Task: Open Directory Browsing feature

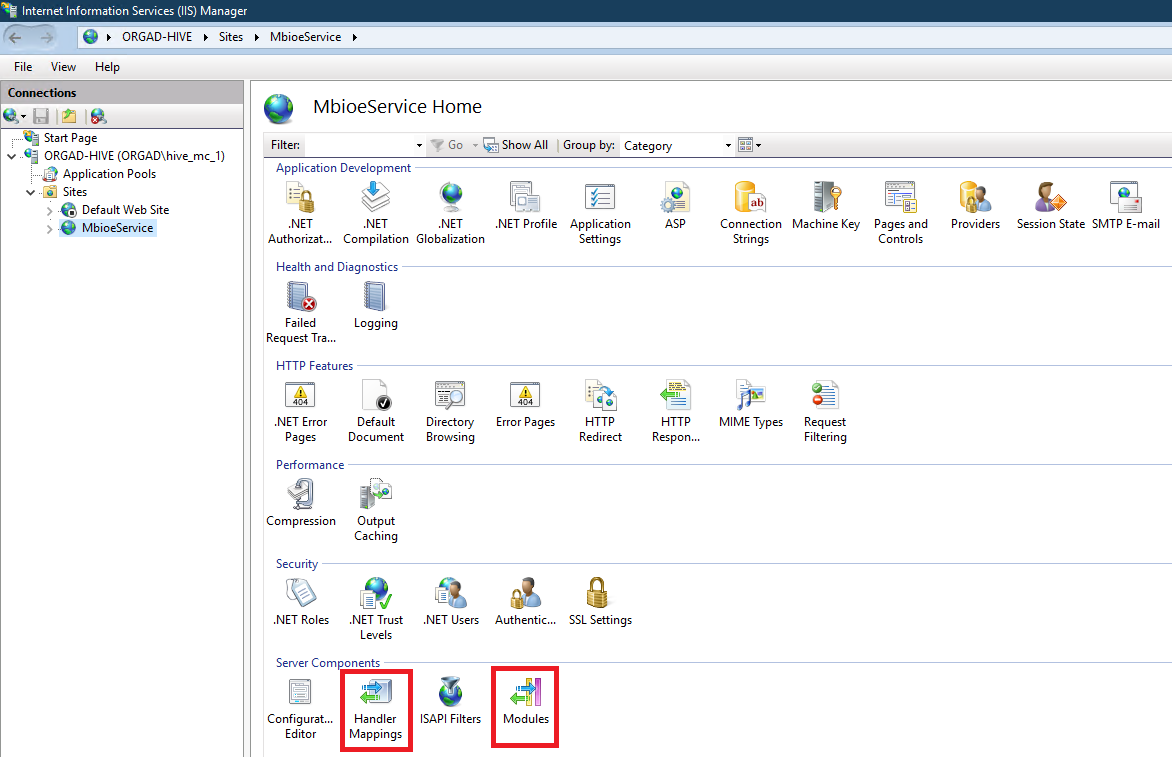Action: coord(450,411)
